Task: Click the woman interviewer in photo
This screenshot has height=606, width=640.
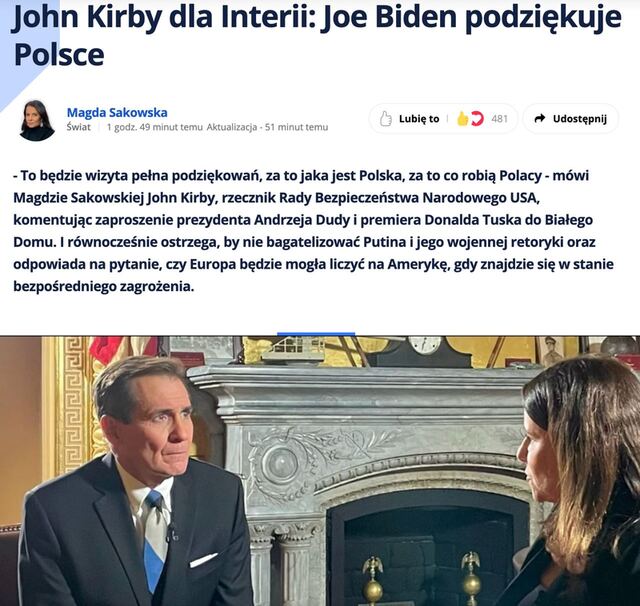Action: coord(576,482)
